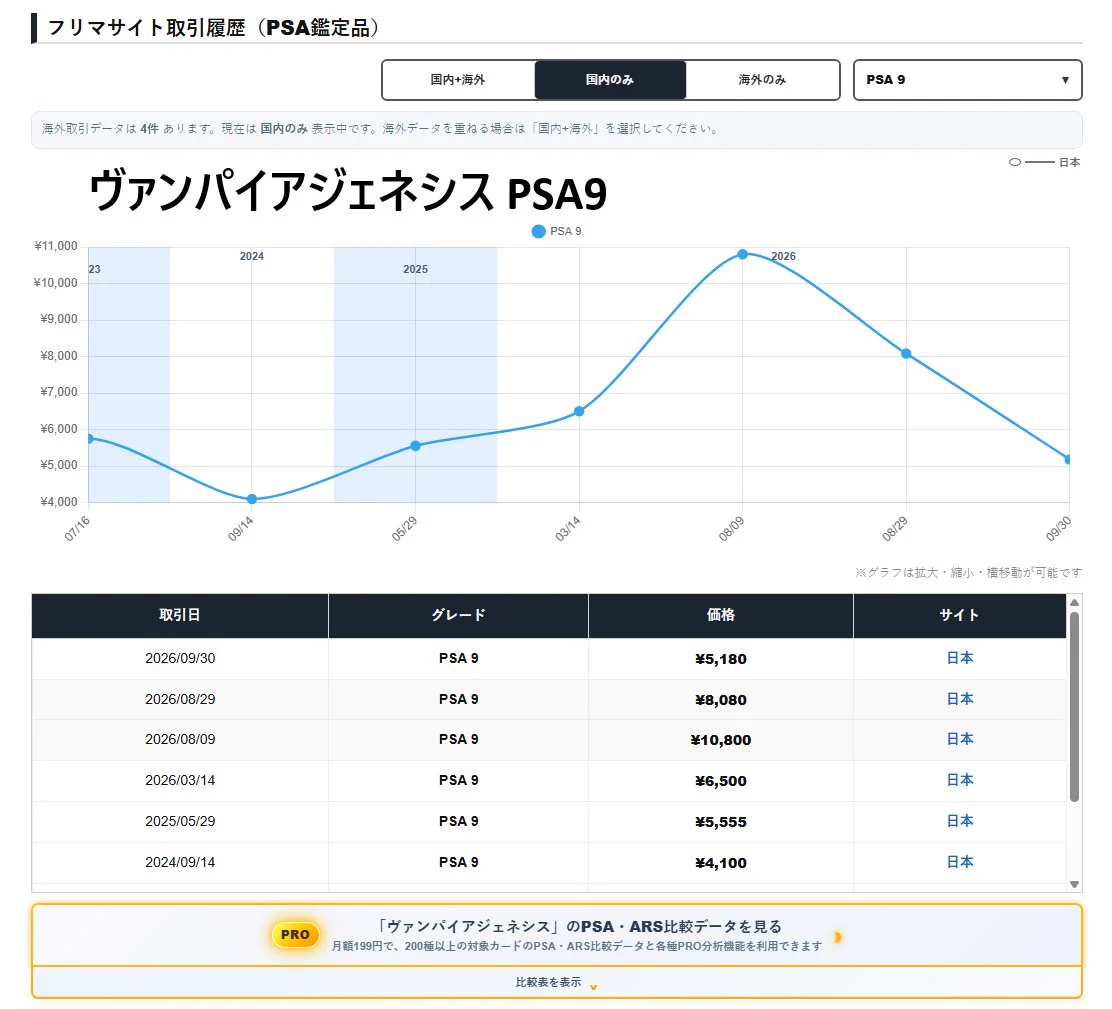This screenshot has height=1009, width=1112.
Task: Open the PSA・ARS比較データ promo banner
Action: 557,935
